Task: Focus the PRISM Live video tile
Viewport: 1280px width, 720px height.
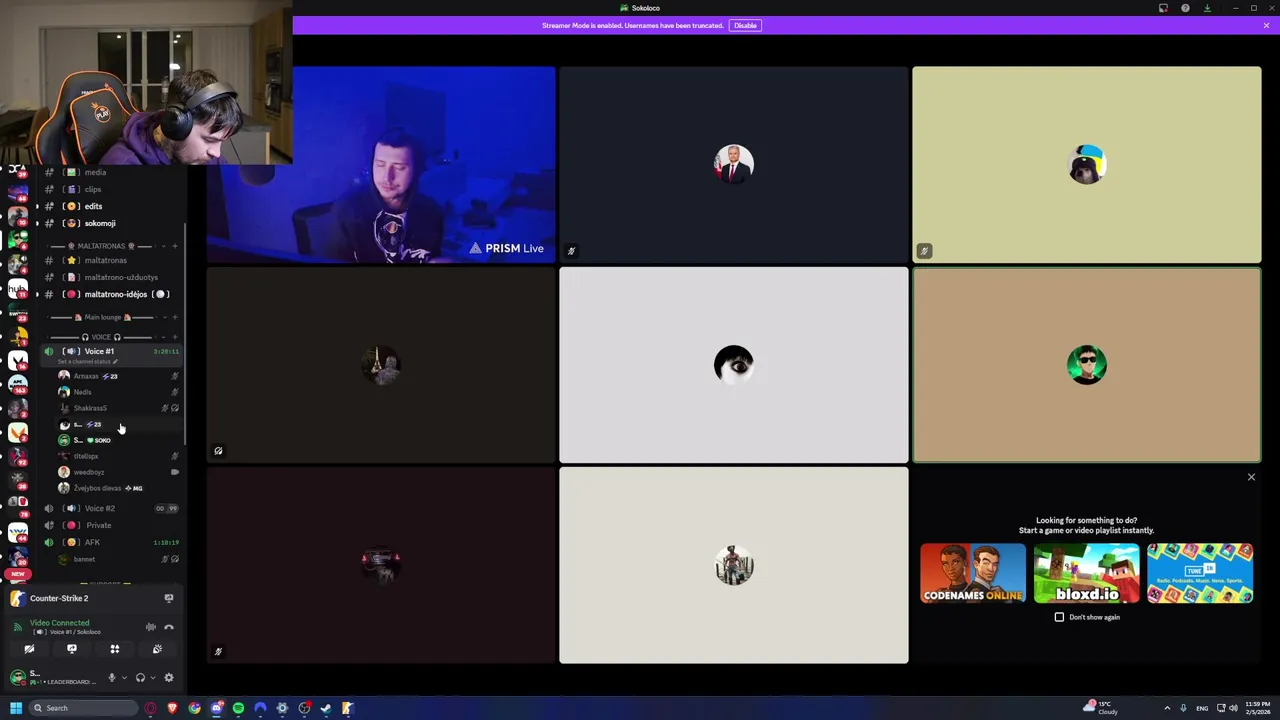Action: click(380, 165)
